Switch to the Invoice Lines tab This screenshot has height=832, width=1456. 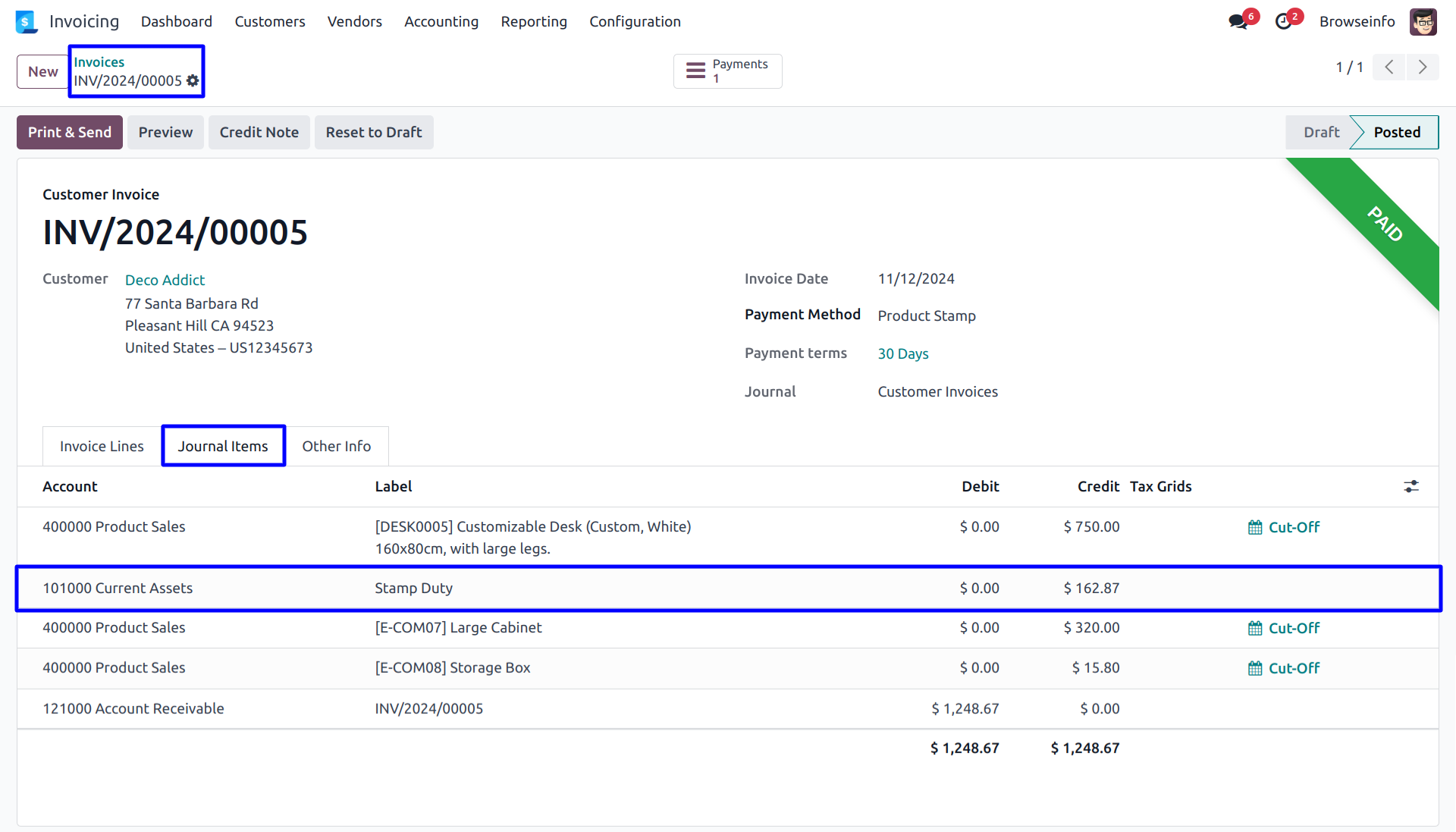102,446
